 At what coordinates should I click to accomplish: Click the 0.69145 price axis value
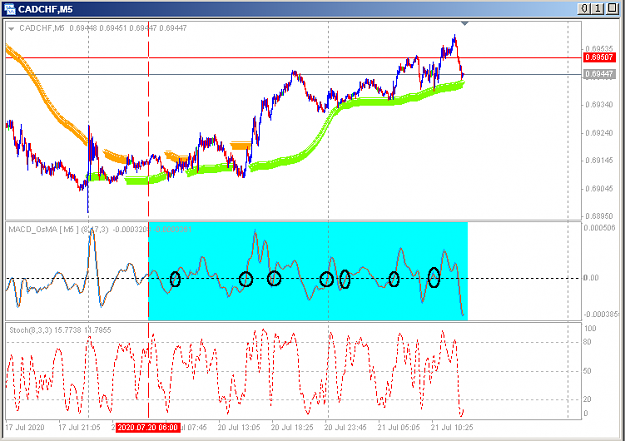(599, 161)
